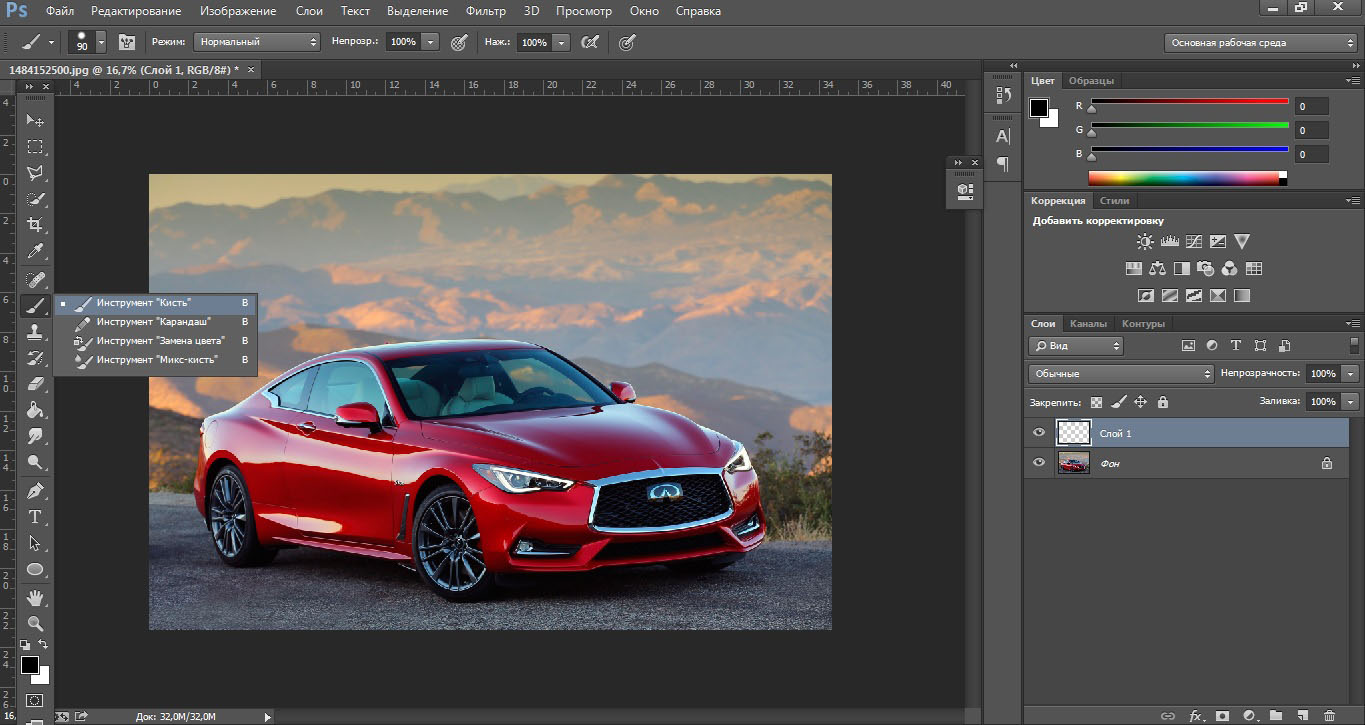The image size is (1365, 725).
Task: Open the Фильтр menu
Action: (x=486, y=11)
